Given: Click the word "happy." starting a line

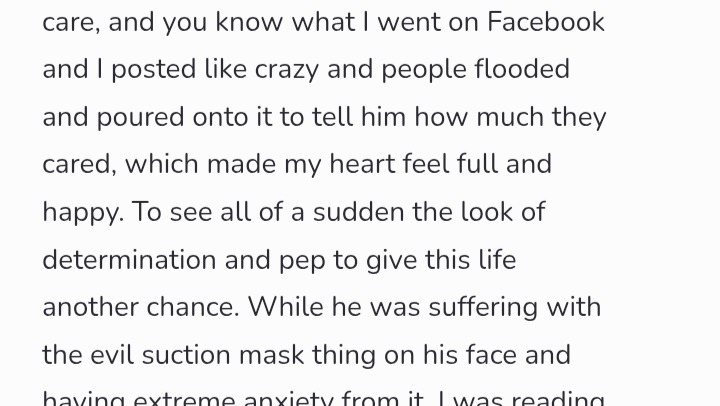Looking at the screenshot, I should pos(83,214).
